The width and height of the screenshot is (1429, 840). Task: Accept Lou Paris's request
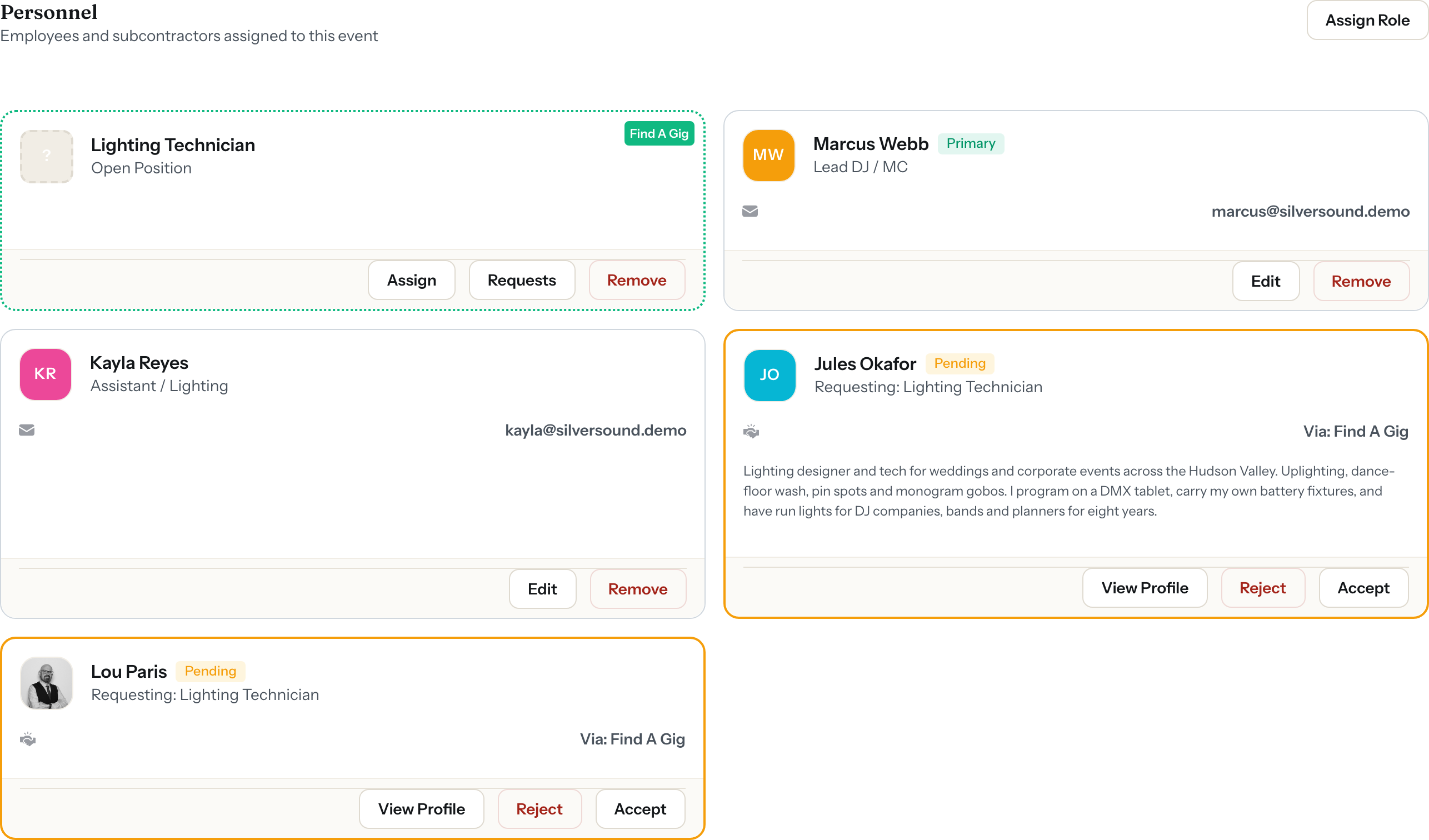pyautogui.click(x=640, y=809)
